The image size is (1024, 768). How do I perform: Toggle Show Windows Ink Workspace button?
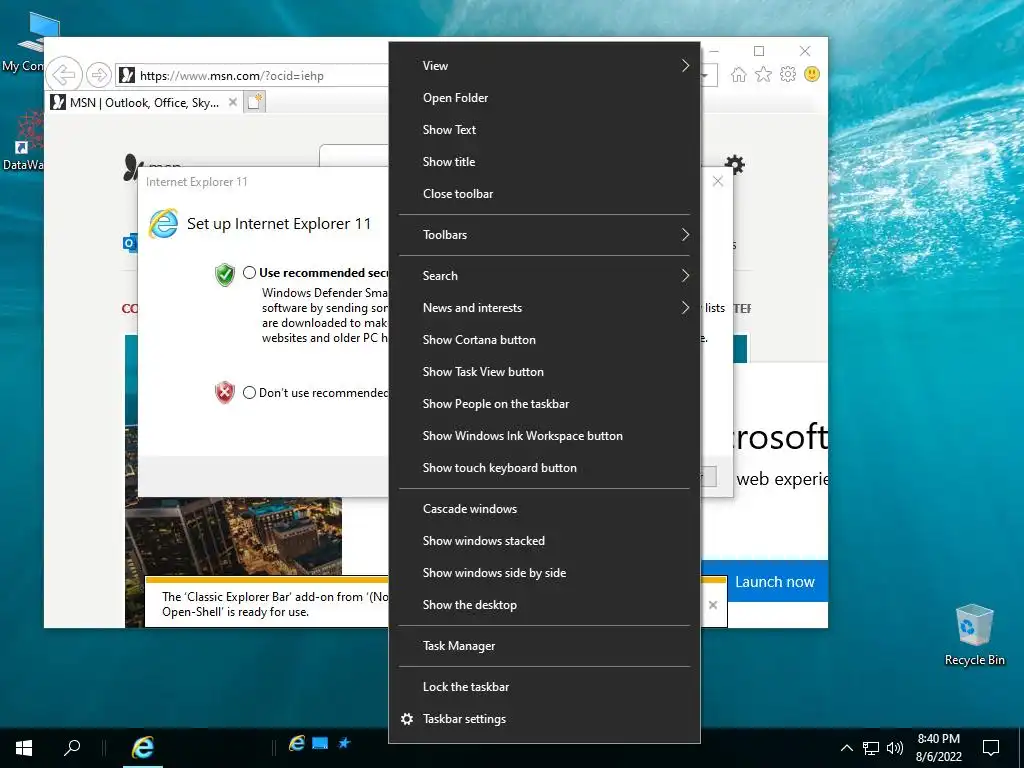544,436
